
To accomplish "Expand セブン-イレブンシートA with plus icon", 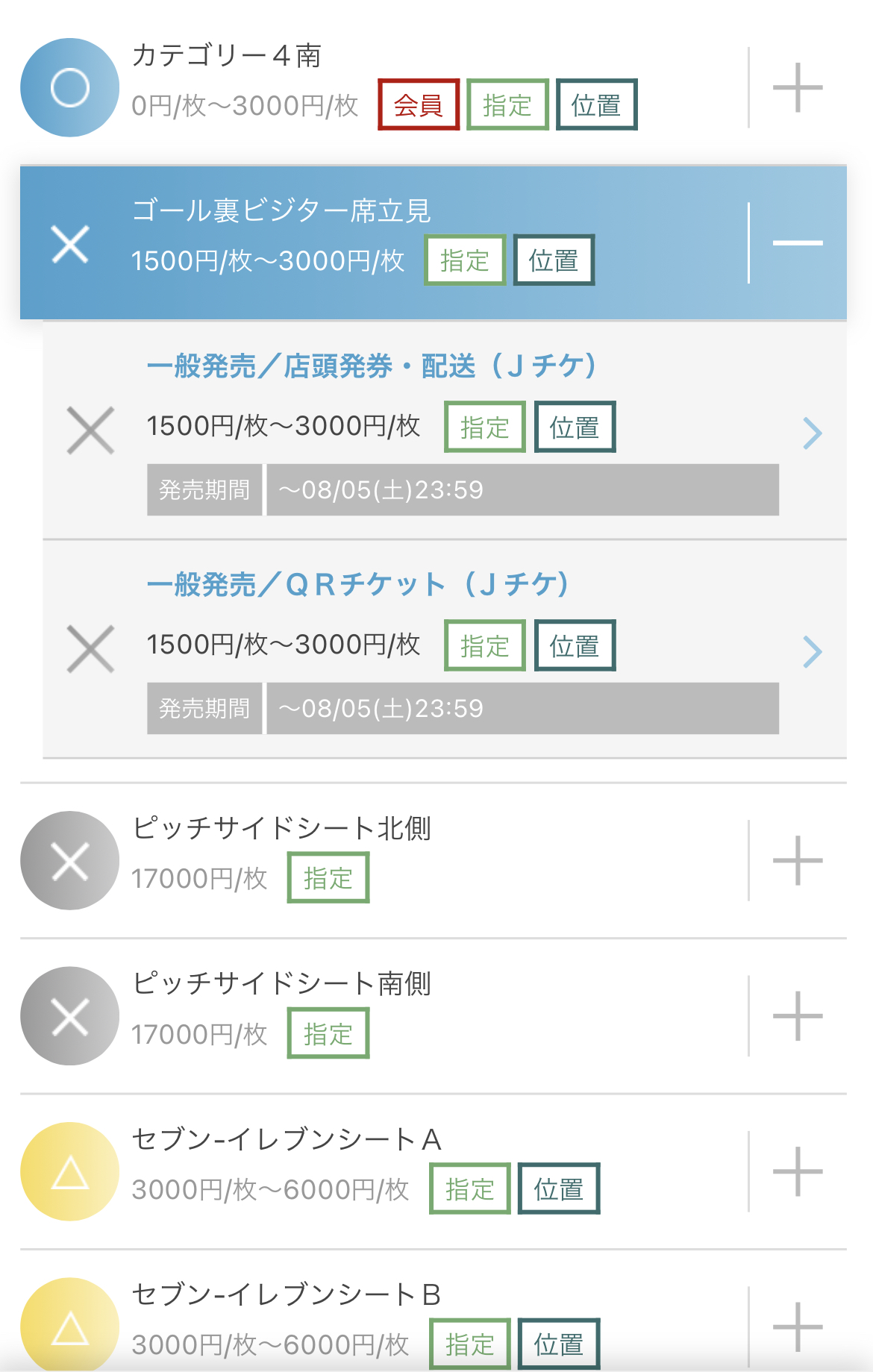I will pyautogui.click(x=798, y=1171).
